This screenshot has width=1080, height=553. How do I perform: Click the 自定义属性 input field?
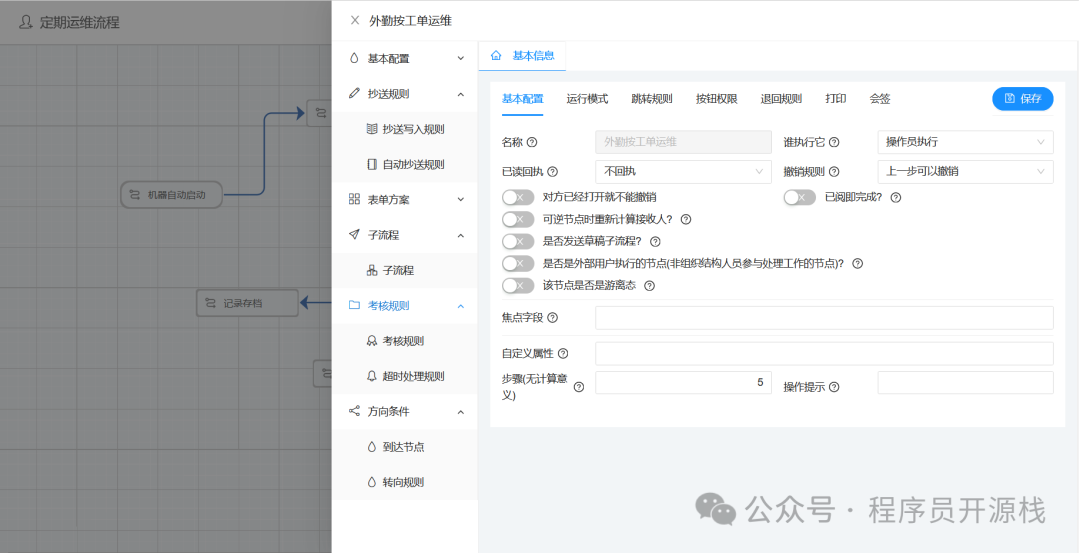pos(824,353)
